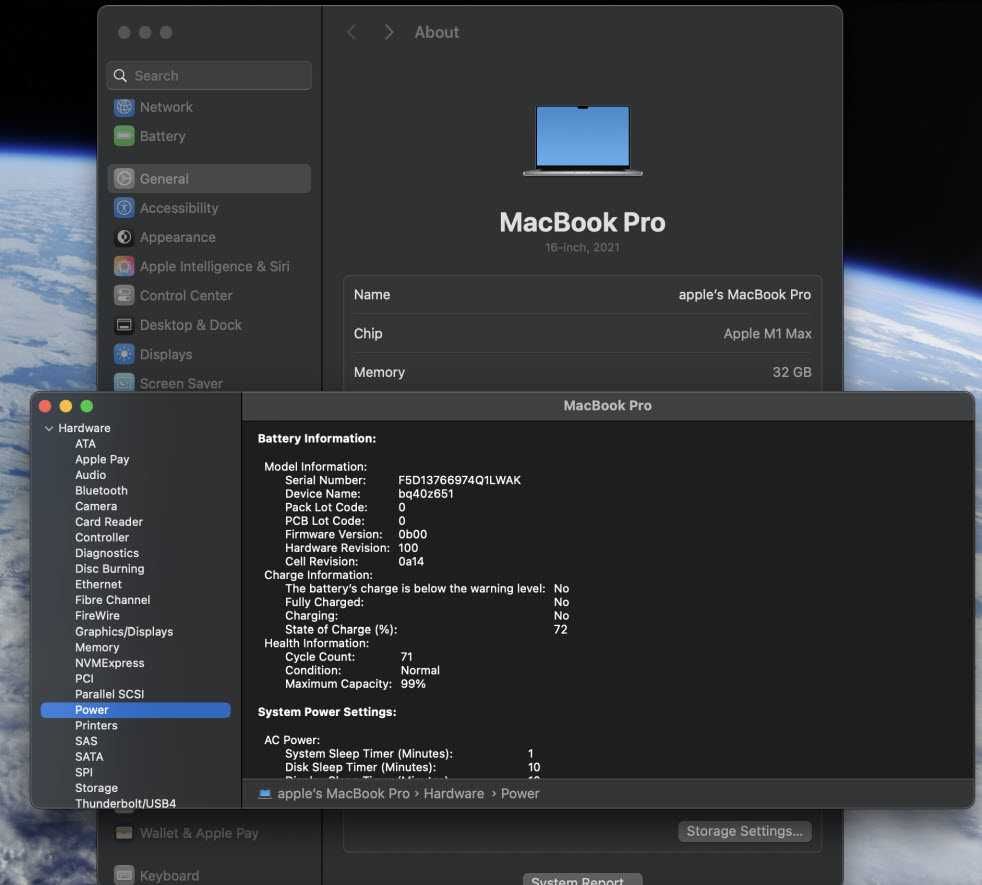Open Accessibility icon in System Settings

pos(124,207)
